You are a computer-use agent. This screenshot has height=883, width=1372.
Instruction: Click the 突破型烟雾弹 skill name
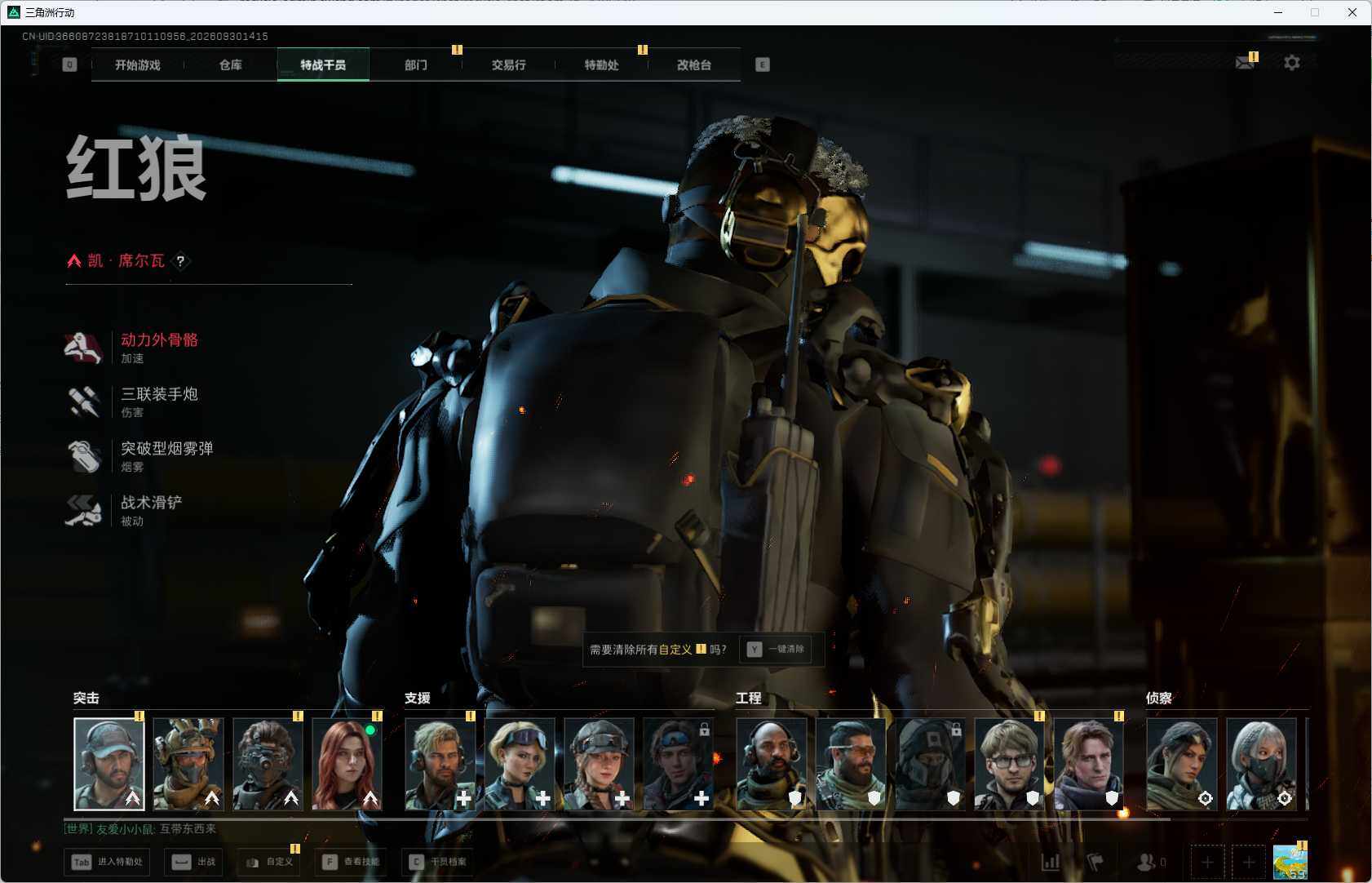click(167, 449)
